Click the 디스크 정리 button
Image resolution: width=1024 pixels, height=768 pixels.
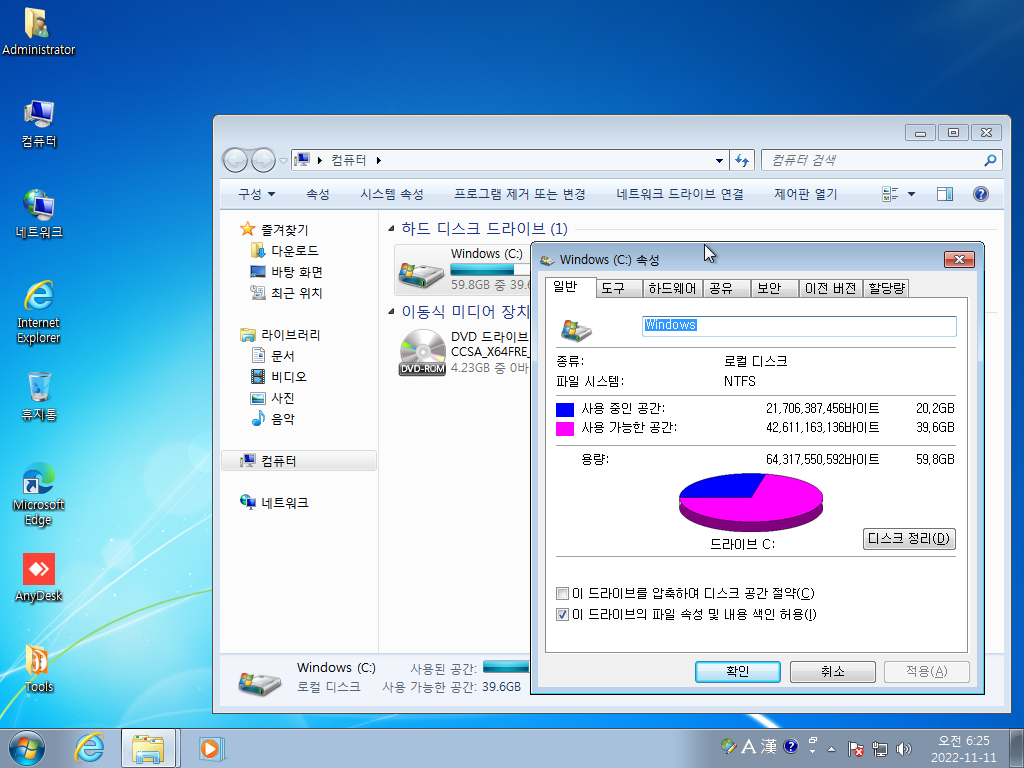click(x=909, y=539)
